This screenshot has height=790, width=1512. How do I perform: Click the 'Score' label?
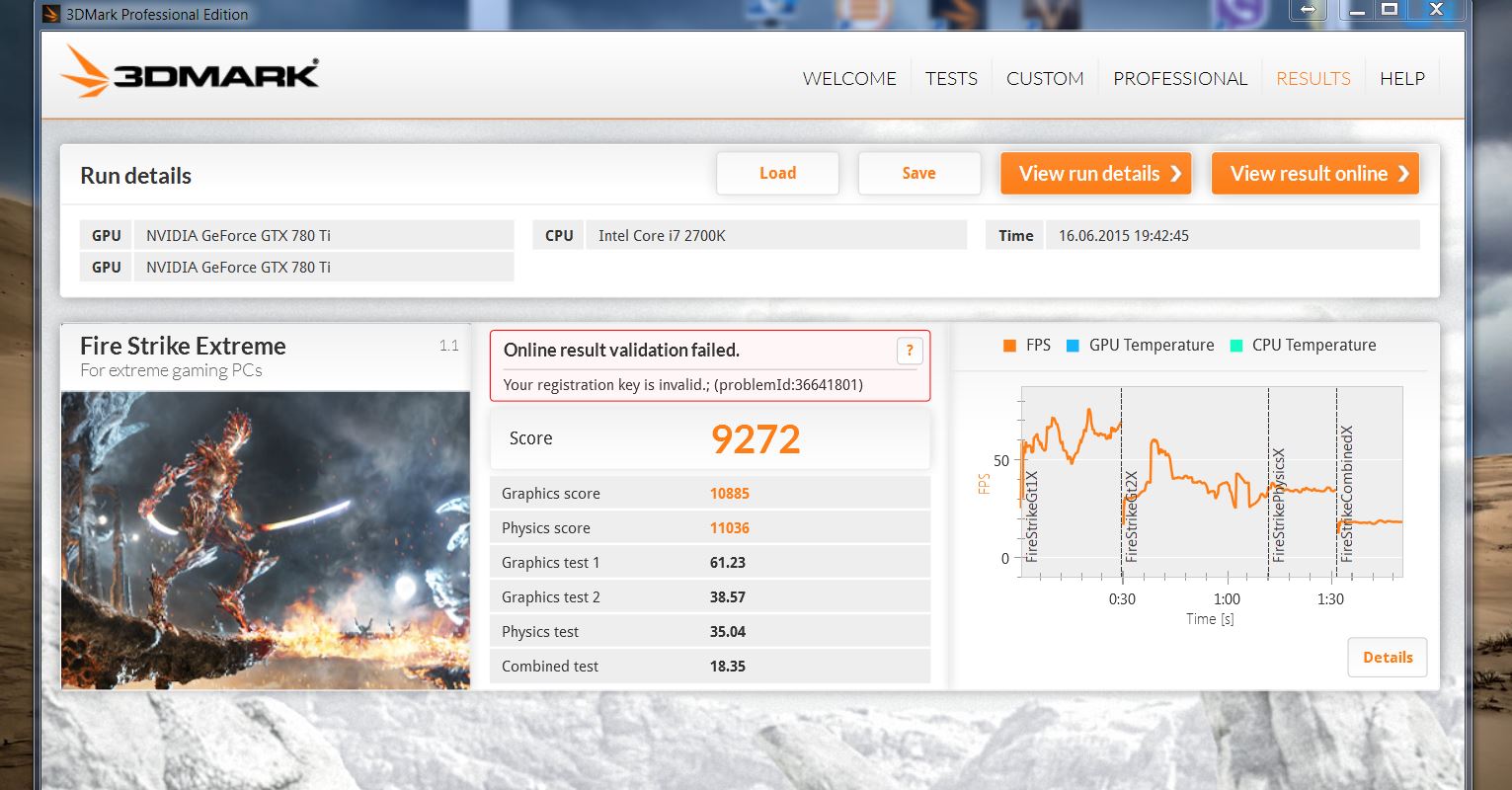pos(530,438)
